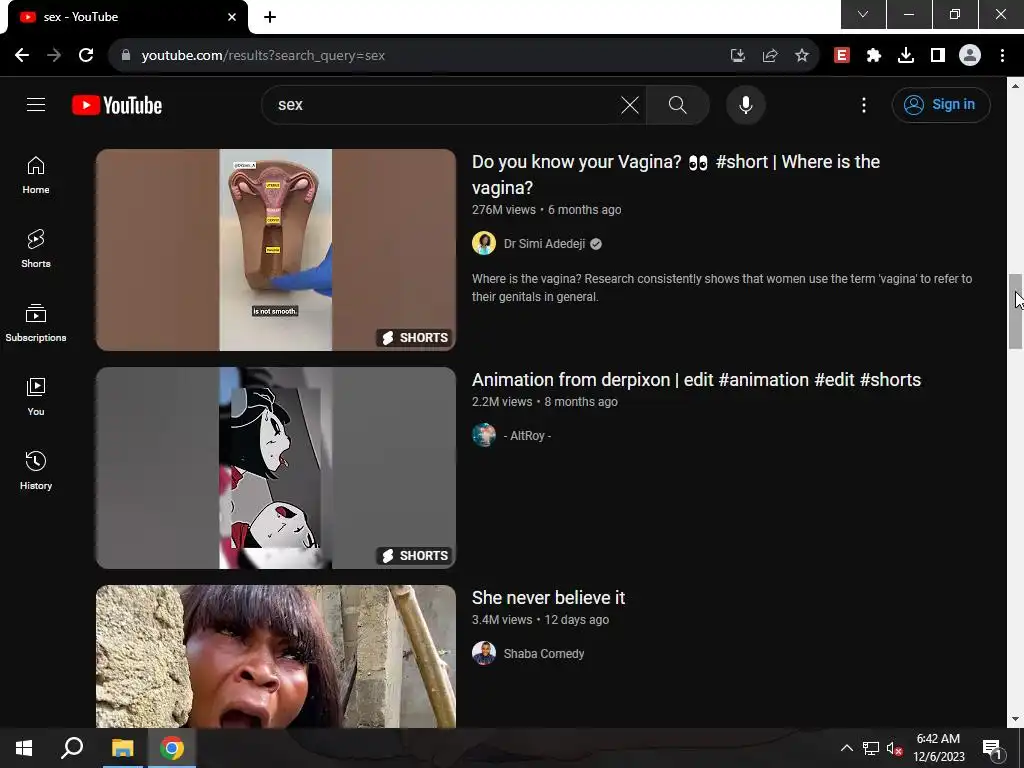This screenshot has width=1024, height=768.
Task: Expand the tab search chevron
Action: pos(863,14)
